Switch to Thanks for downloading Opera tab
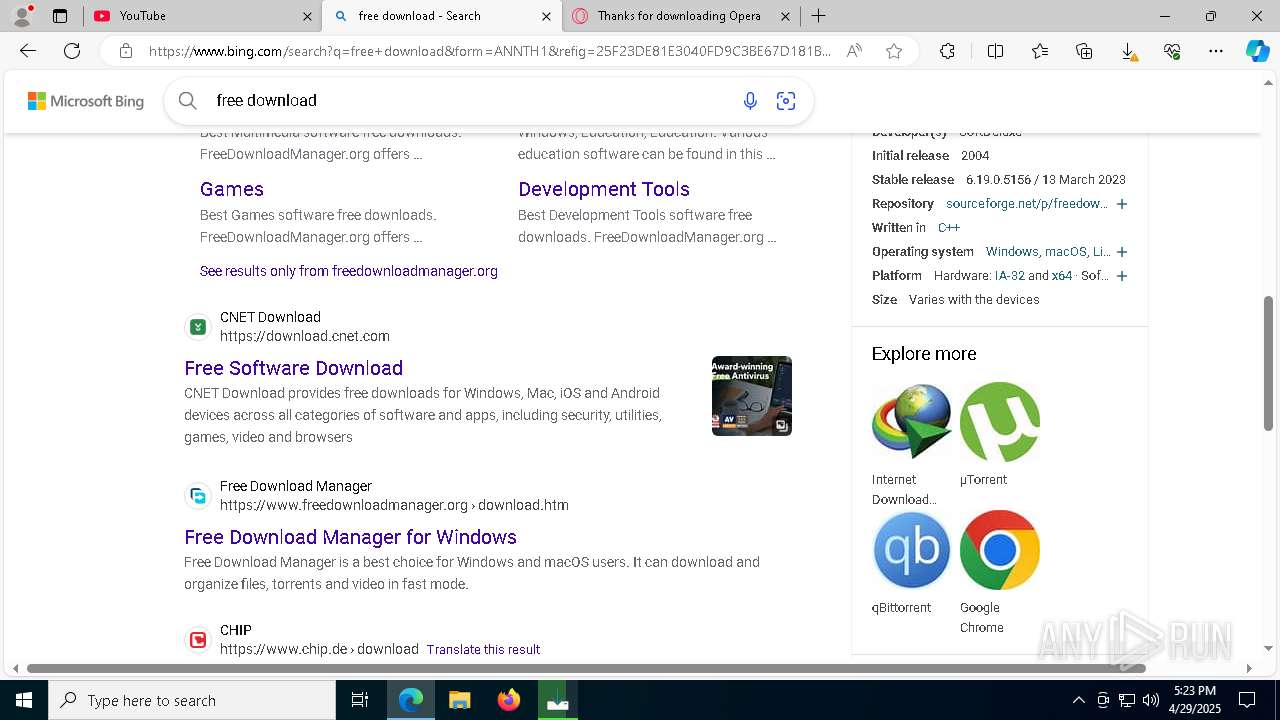This screenshot has width=1280, height=720. point(680,16)
